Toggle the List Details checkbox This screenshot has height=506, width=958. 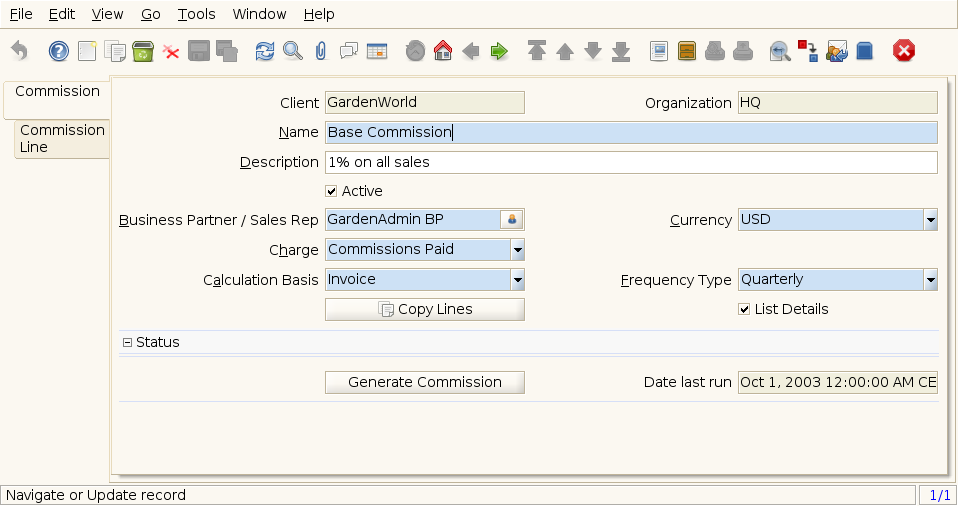(x=744, y=309)
